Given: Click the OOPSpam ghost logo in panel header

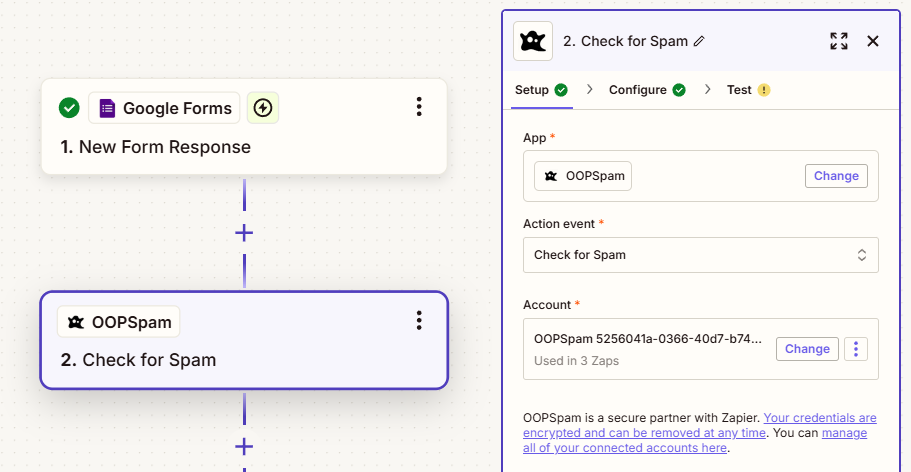Looking at the screenshot, I should click(x=533, y=41).
